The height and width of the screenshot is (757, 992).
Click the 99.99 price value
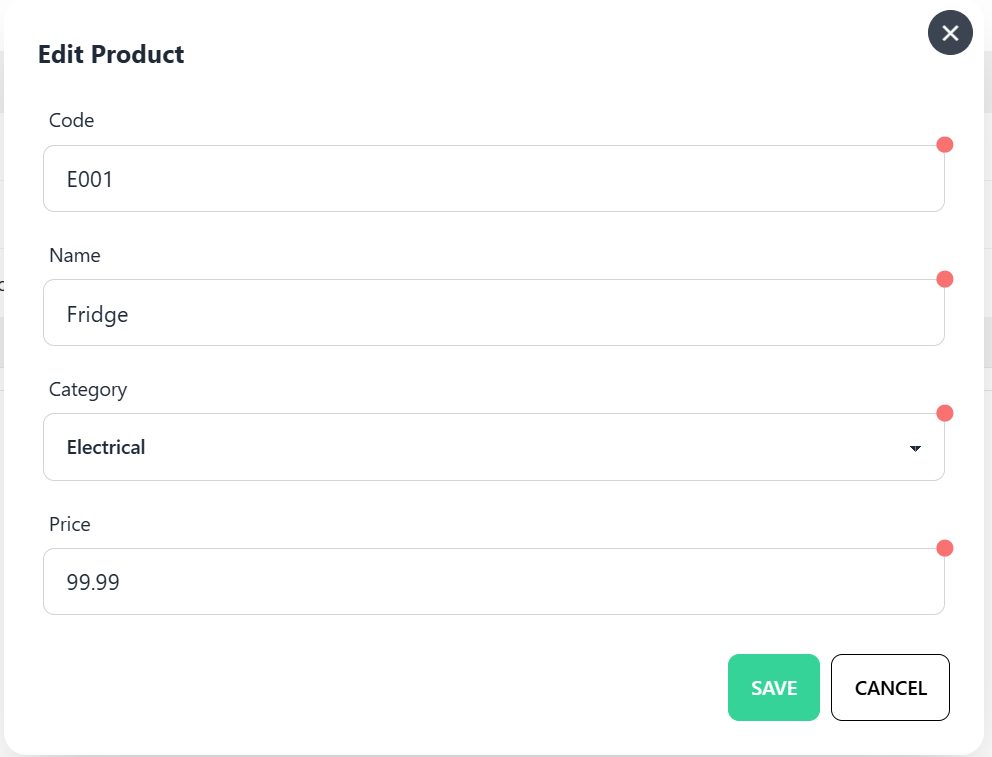point(93,582)
